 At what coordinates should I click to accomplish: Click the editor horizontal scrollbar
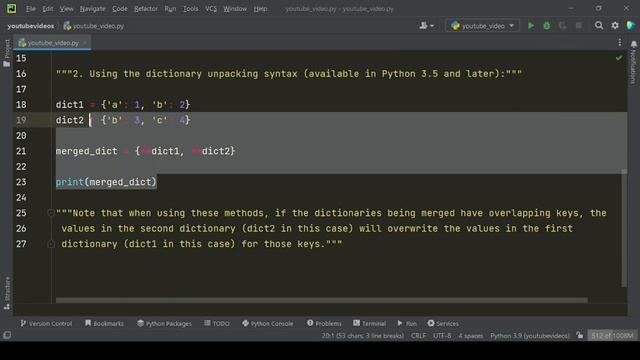(x=322, y=300)
